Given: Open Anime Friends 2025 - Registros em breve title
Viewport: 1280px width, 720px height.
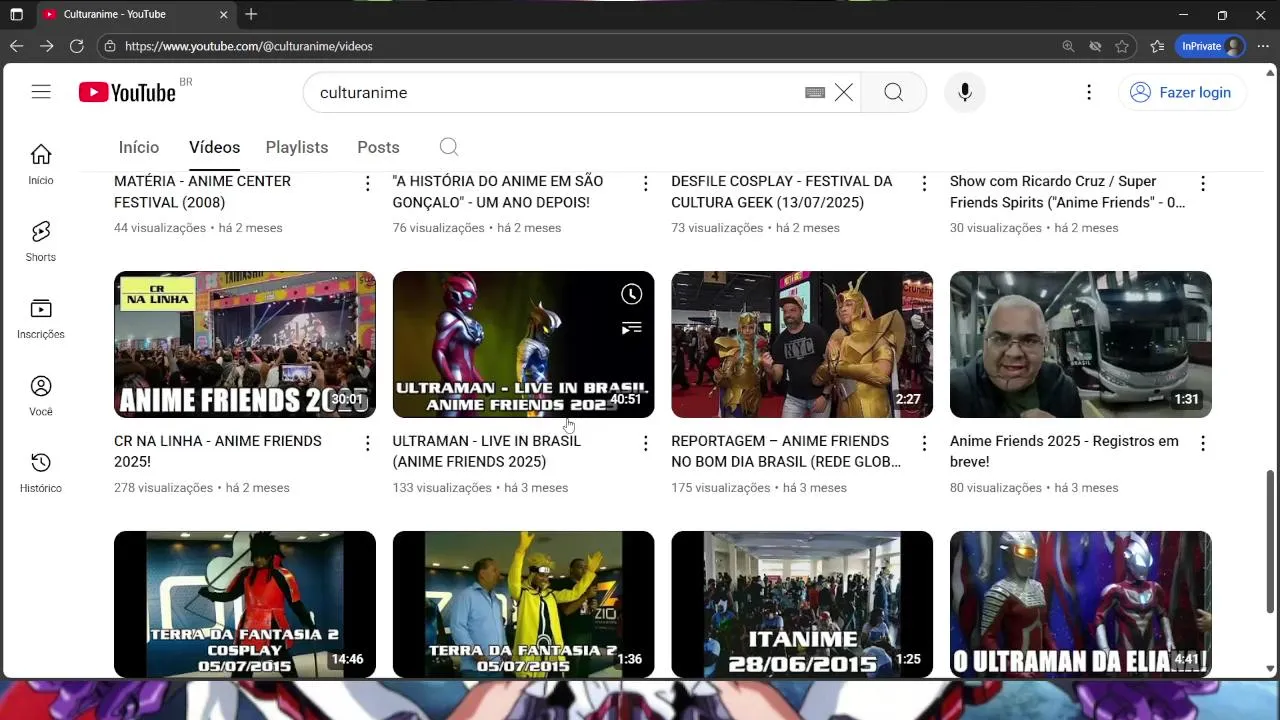Looking at the screenshot, I should click(x=1064, y=451).
